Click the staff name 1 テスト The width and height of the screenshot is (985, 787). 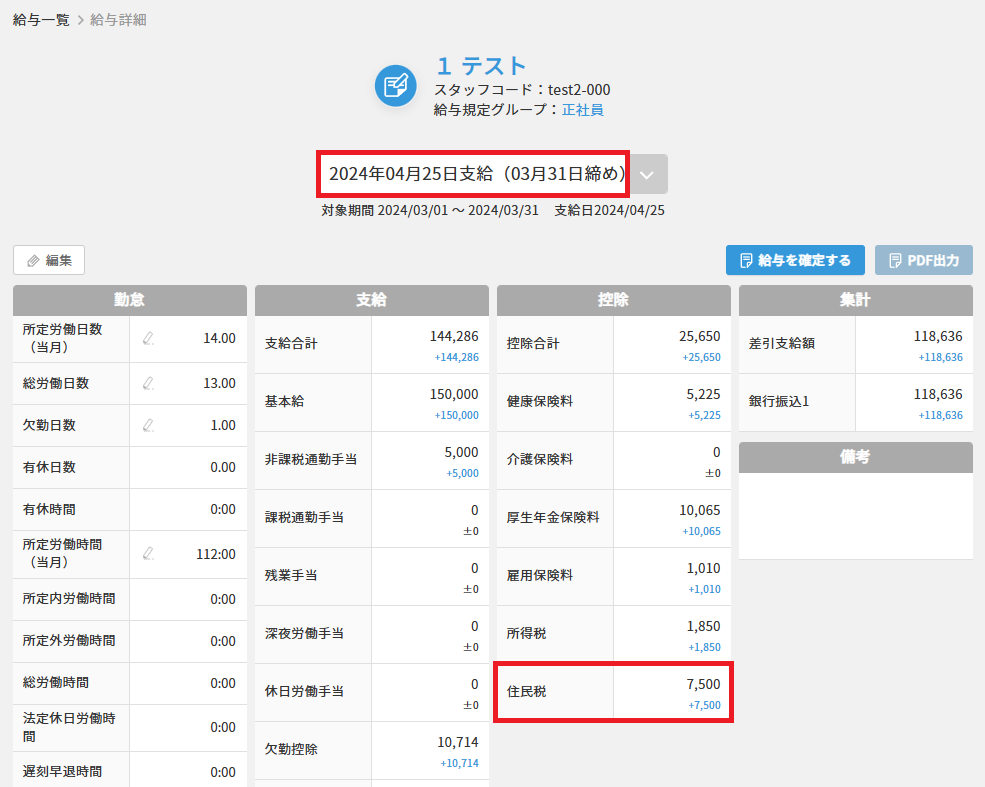pos(481,66)
